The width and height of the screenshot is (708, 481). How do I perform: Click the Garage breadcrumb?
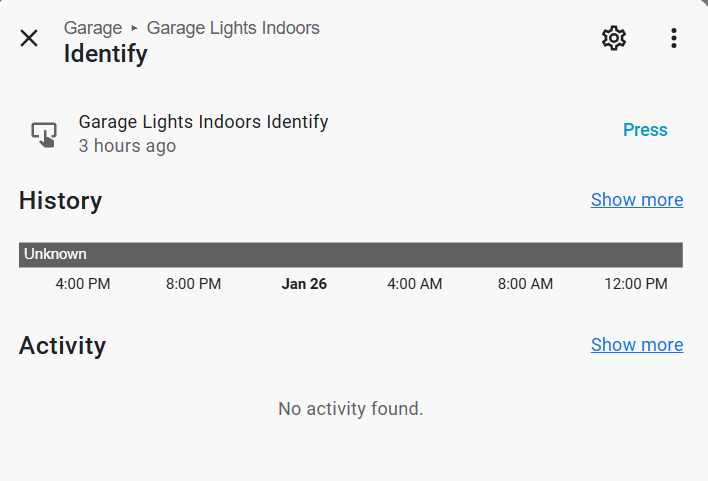93,28
